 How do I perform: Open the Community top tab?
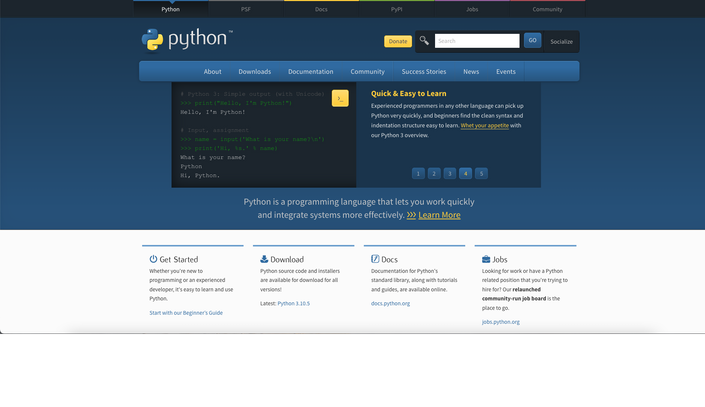[x=547, y=9]
